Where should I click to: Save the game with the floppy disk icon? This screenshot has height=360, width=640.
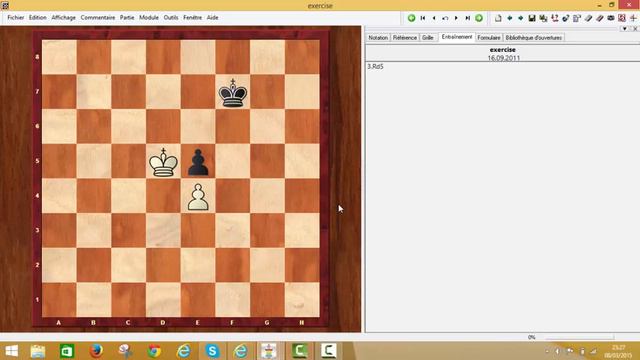(532, 18)
